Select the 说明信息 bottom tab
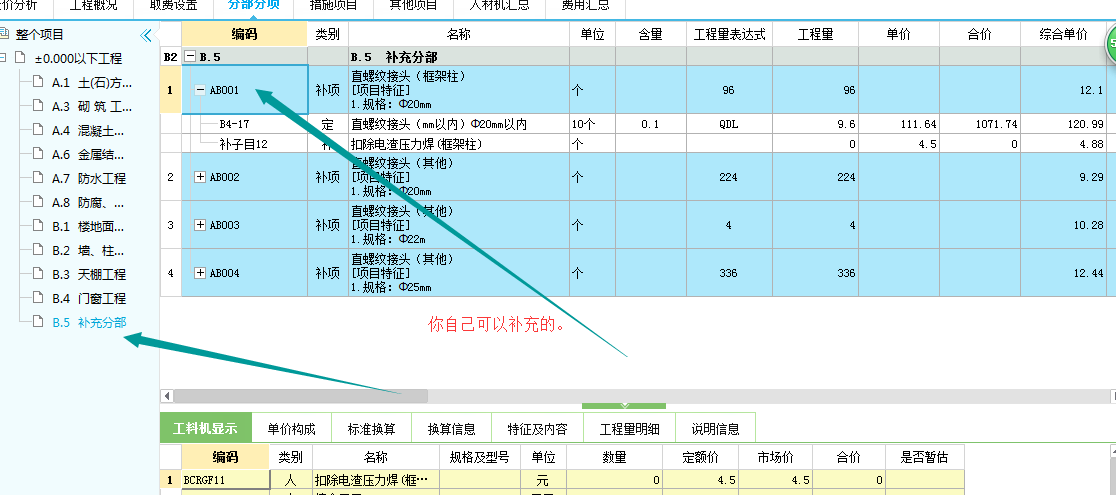Image resolution: width=1116 pixels, height=495 pixels. pyautogui.click(x=715, y=429)
